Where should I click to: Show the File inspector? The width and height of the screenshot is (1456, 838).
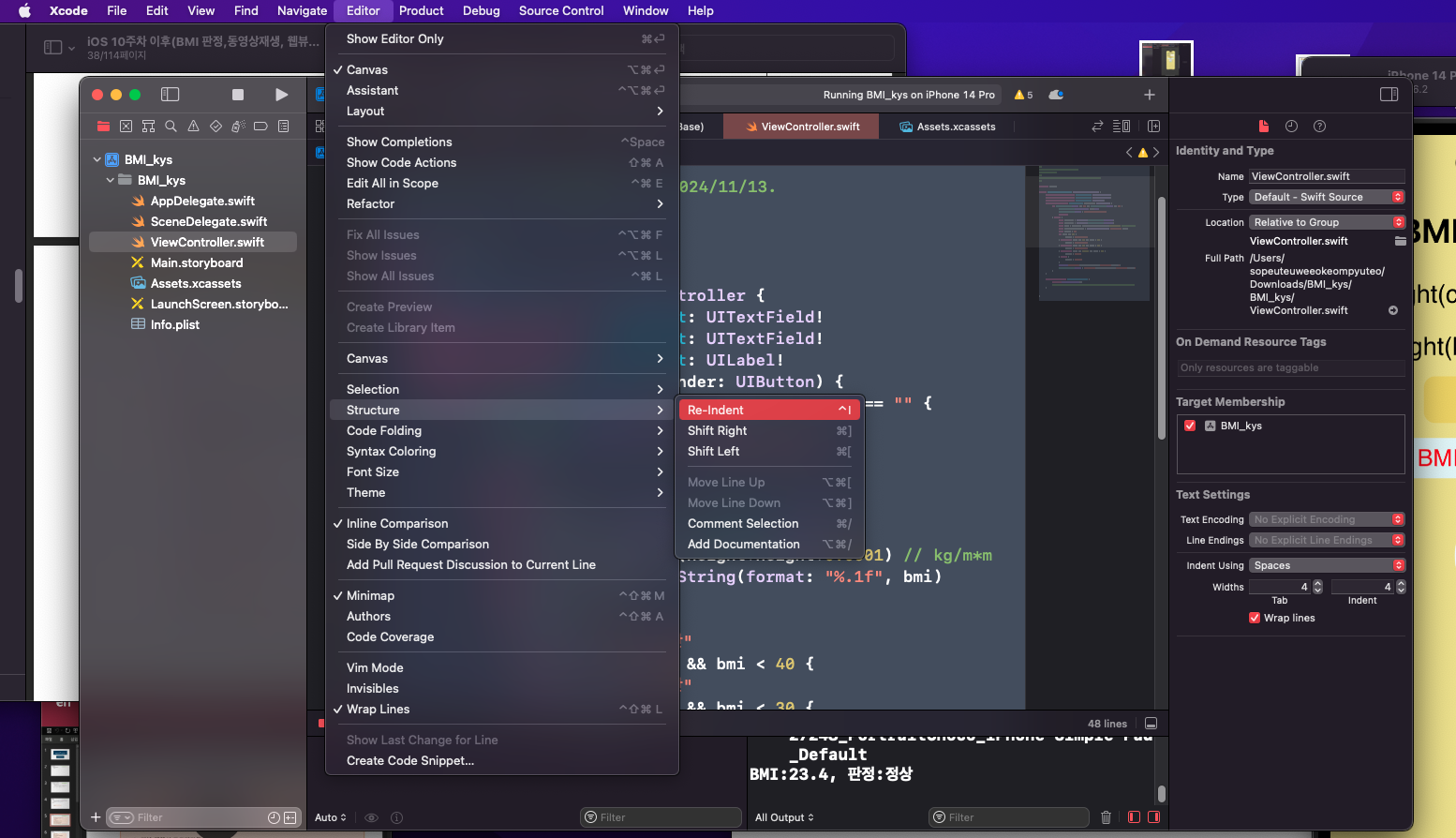(1263, 127)
